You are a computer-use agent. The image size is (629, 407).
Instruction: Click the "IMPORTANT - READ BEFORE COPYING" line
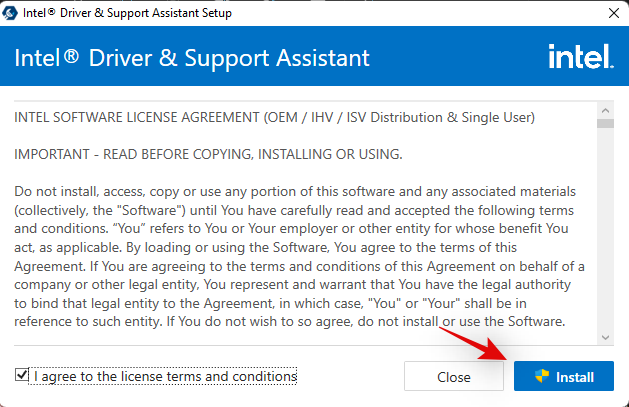208,154
